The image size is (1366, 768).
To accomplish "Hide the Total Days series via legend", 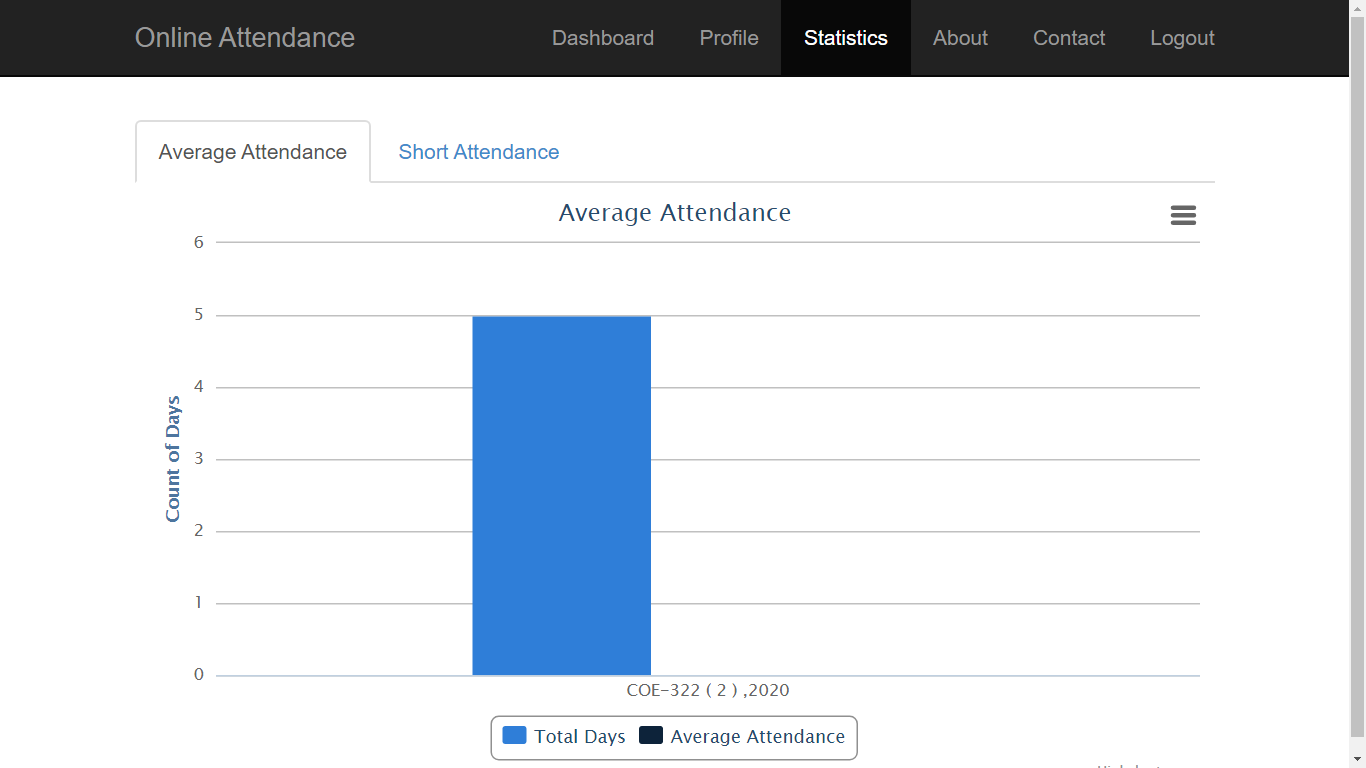I will click(x=580, y=736).
